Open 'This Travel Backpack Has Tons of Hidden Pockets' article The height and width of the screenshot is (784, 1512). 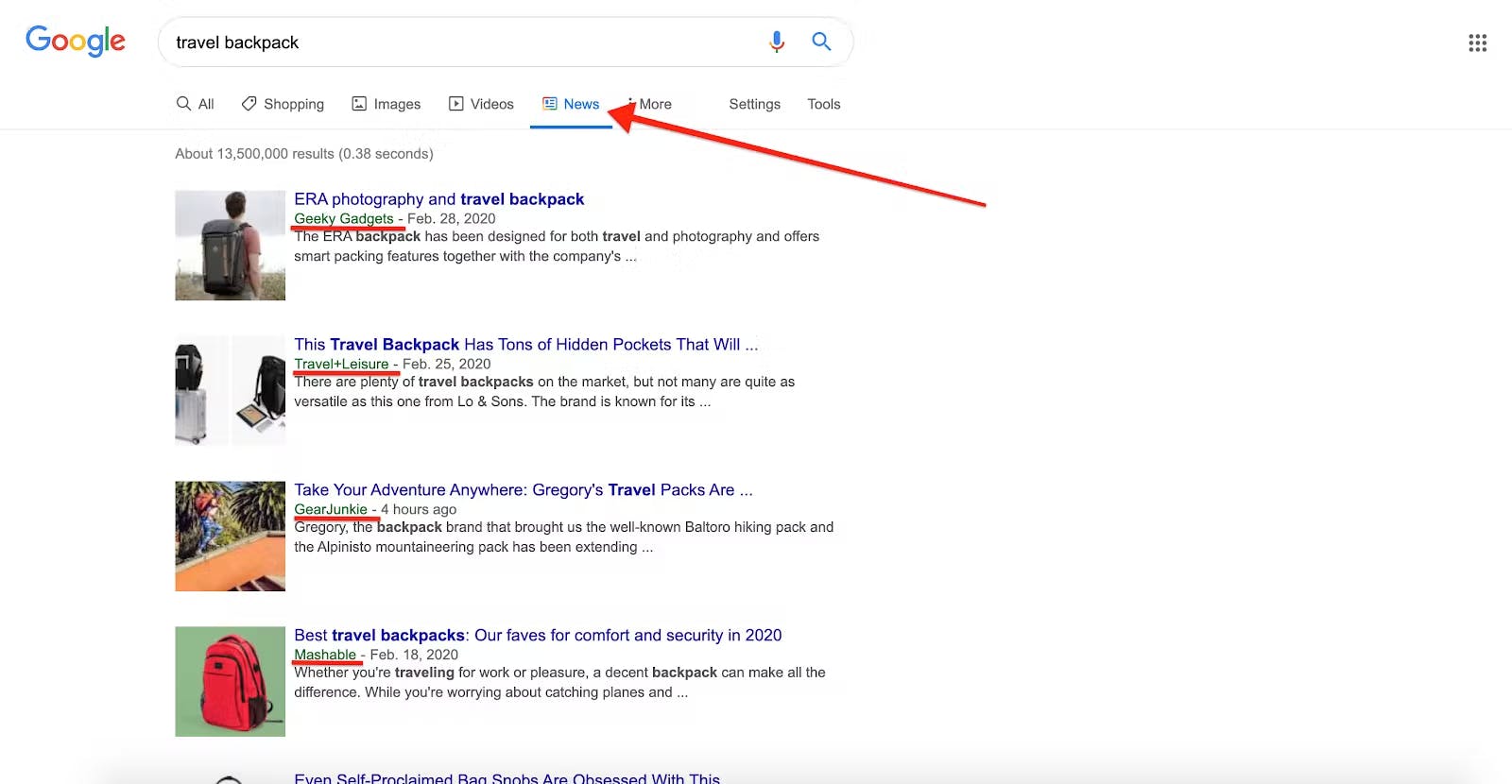(x=525, y=345)
